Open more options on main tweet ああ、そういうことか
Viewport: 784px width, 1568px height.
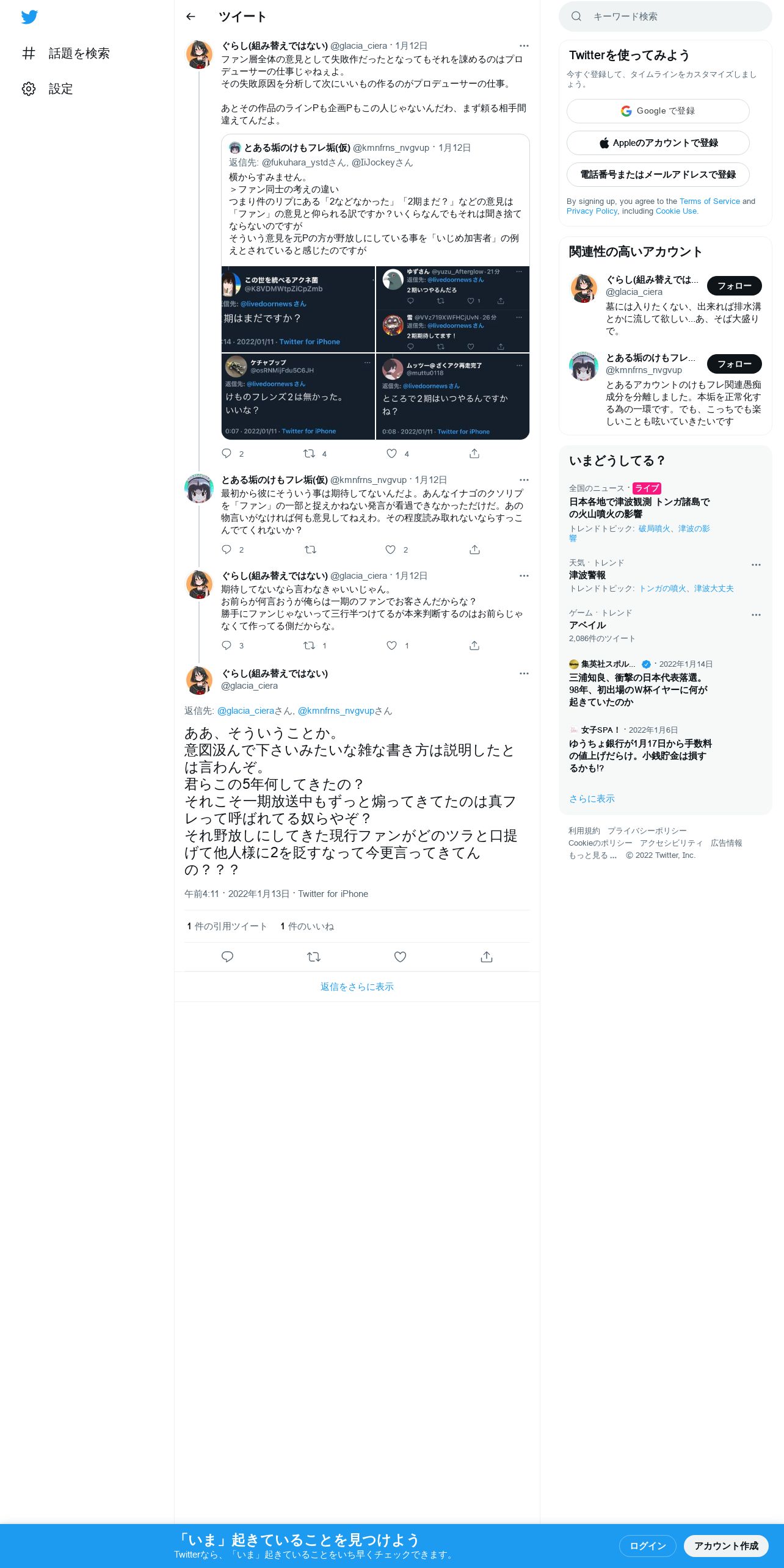(524, 673)
